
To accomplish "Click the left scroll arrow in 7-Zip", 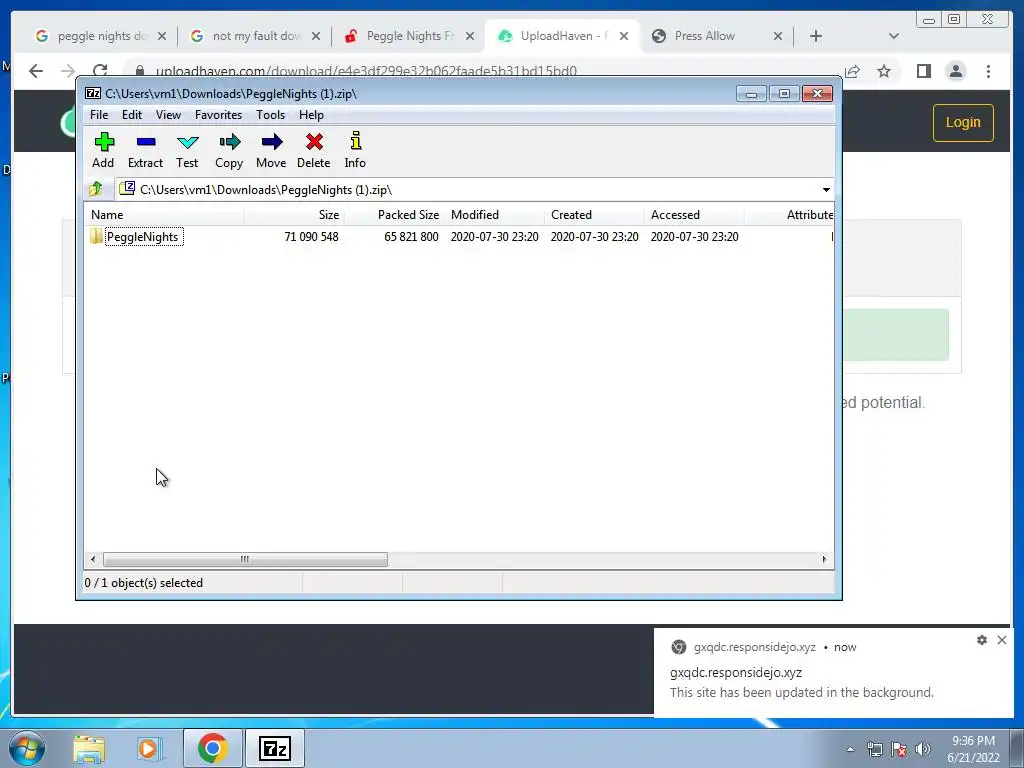I will coord(93,560).
